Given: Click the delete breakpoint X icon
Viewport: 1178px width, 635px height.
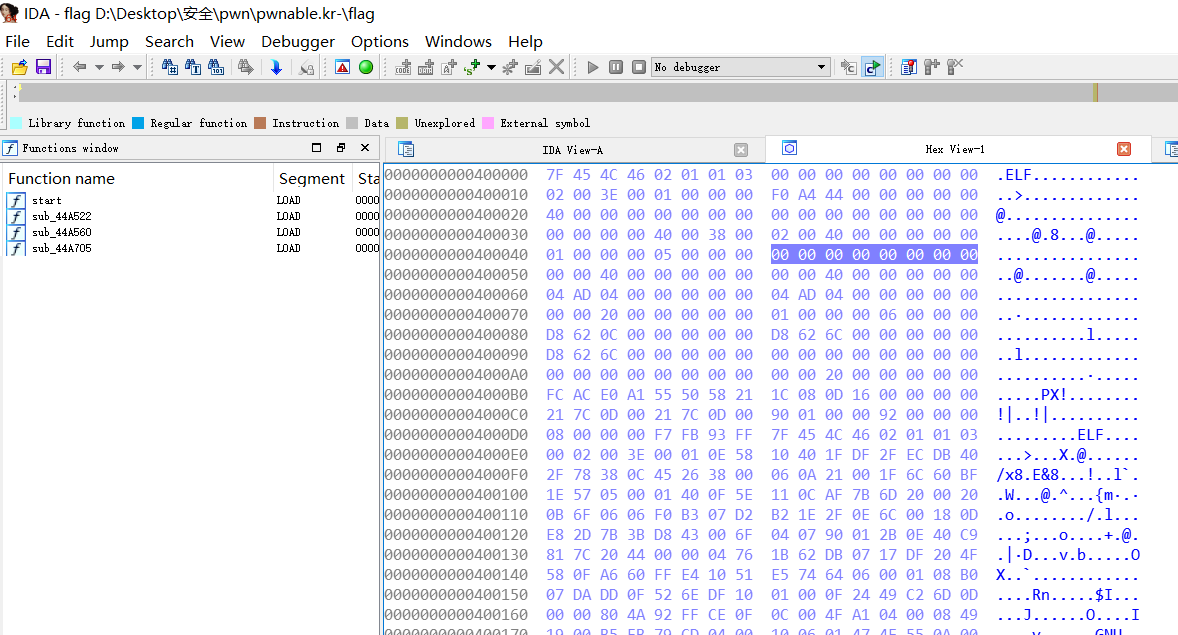Looking at the screenshot, I should (956, 67).
